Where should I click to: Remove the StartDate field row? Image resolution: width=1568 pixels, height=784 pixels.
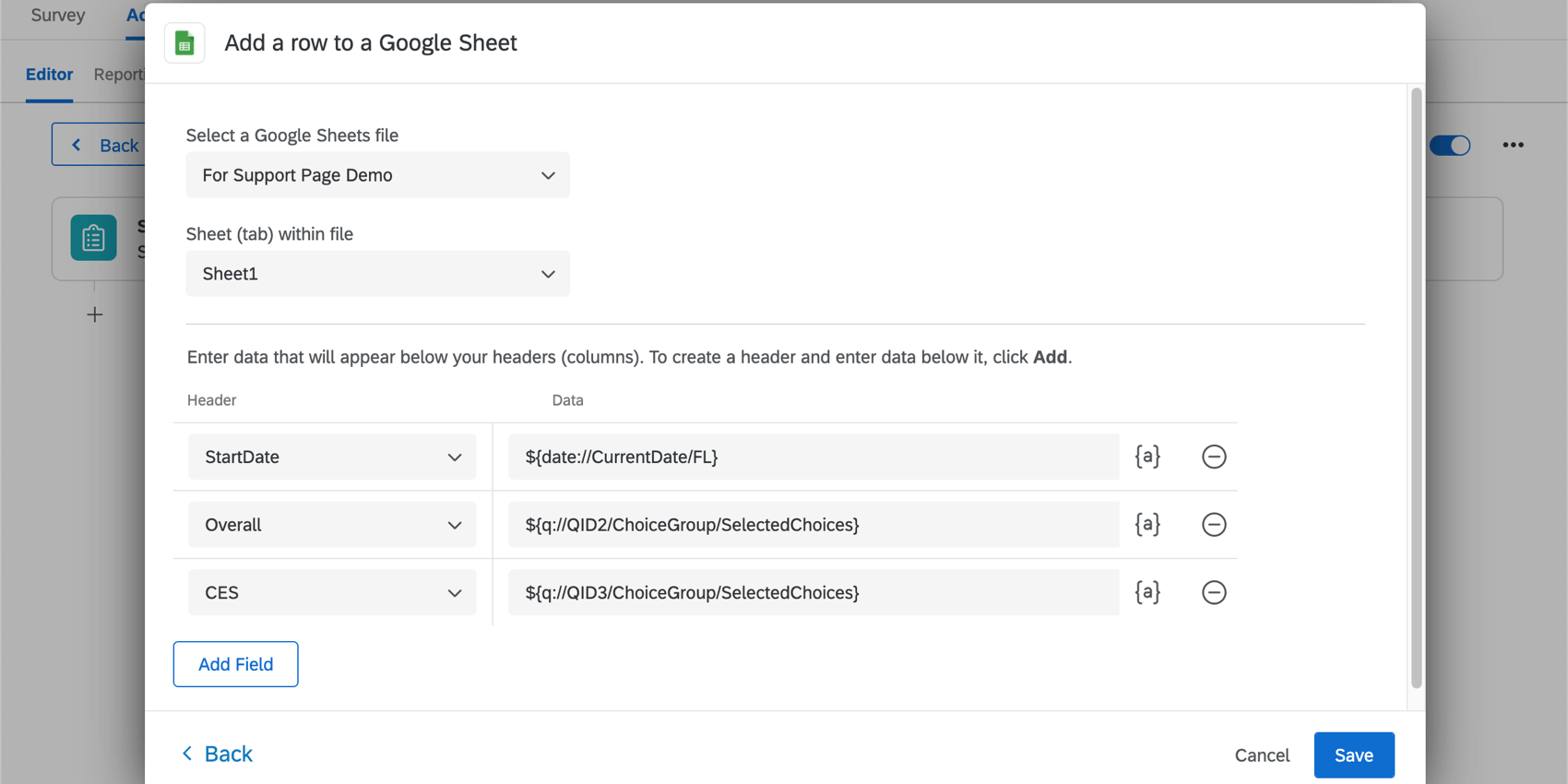point(1214,457)
